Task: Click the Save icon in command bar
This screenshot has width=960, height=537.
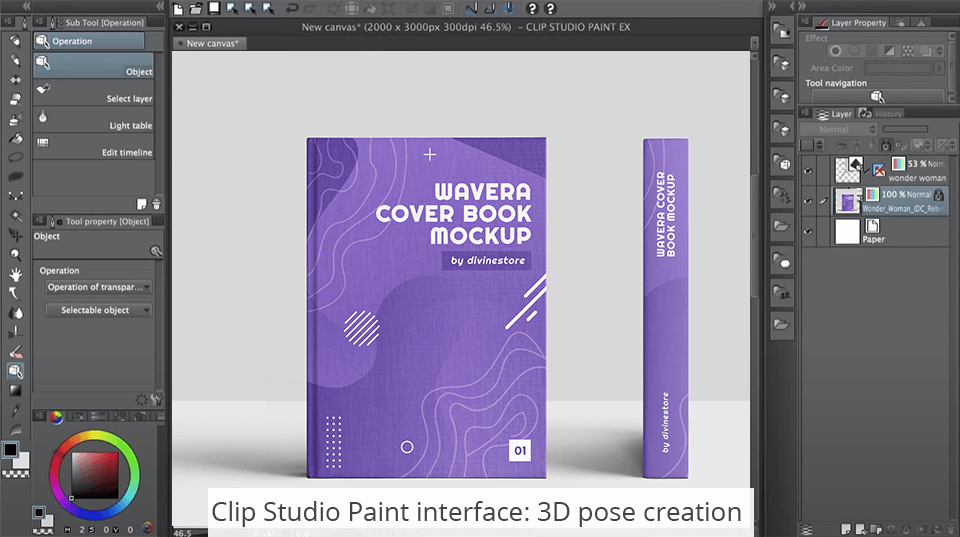Action: click(x=214, y=9)
